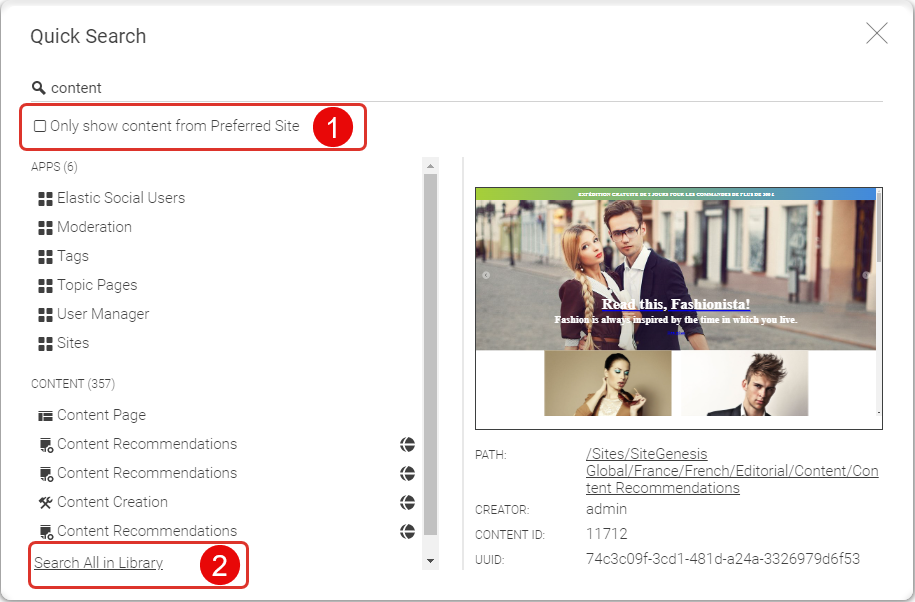Click the results list scroll up arrow
915x602 pixels.
pyautogui.click(x=431, y=165)
